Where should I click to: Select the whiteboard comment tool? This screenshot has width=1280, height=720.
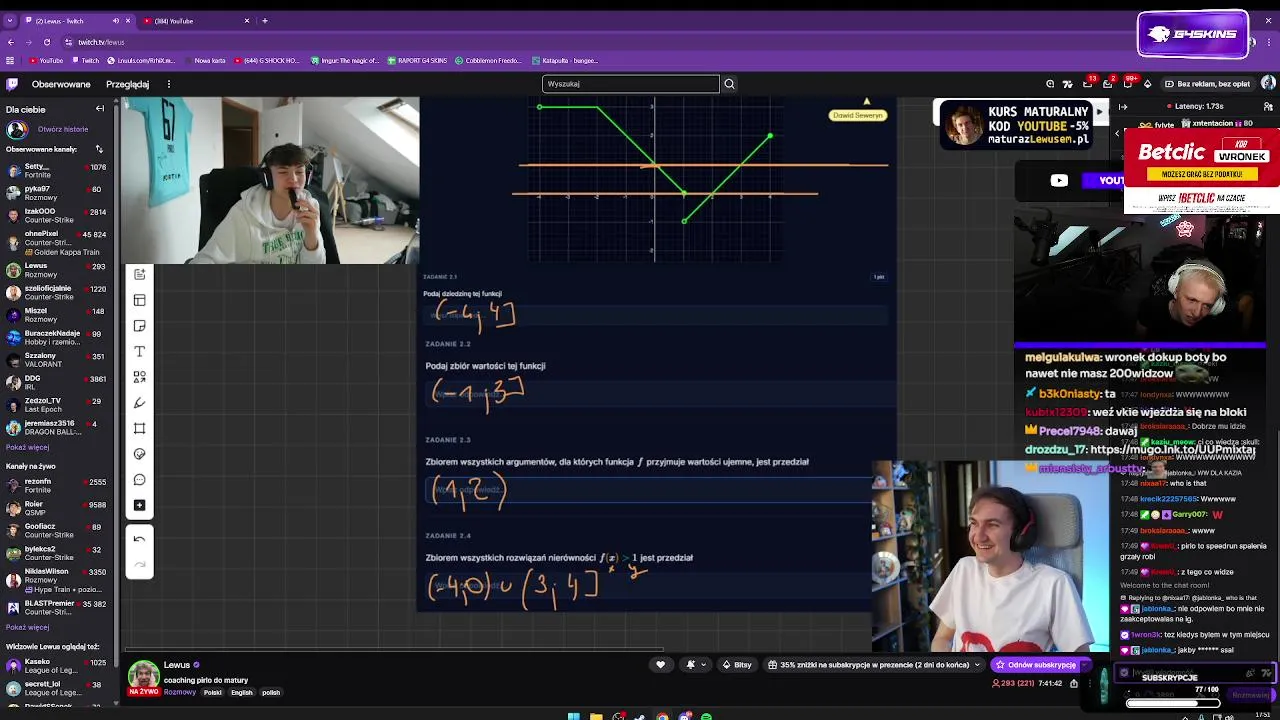click(139, 480)
